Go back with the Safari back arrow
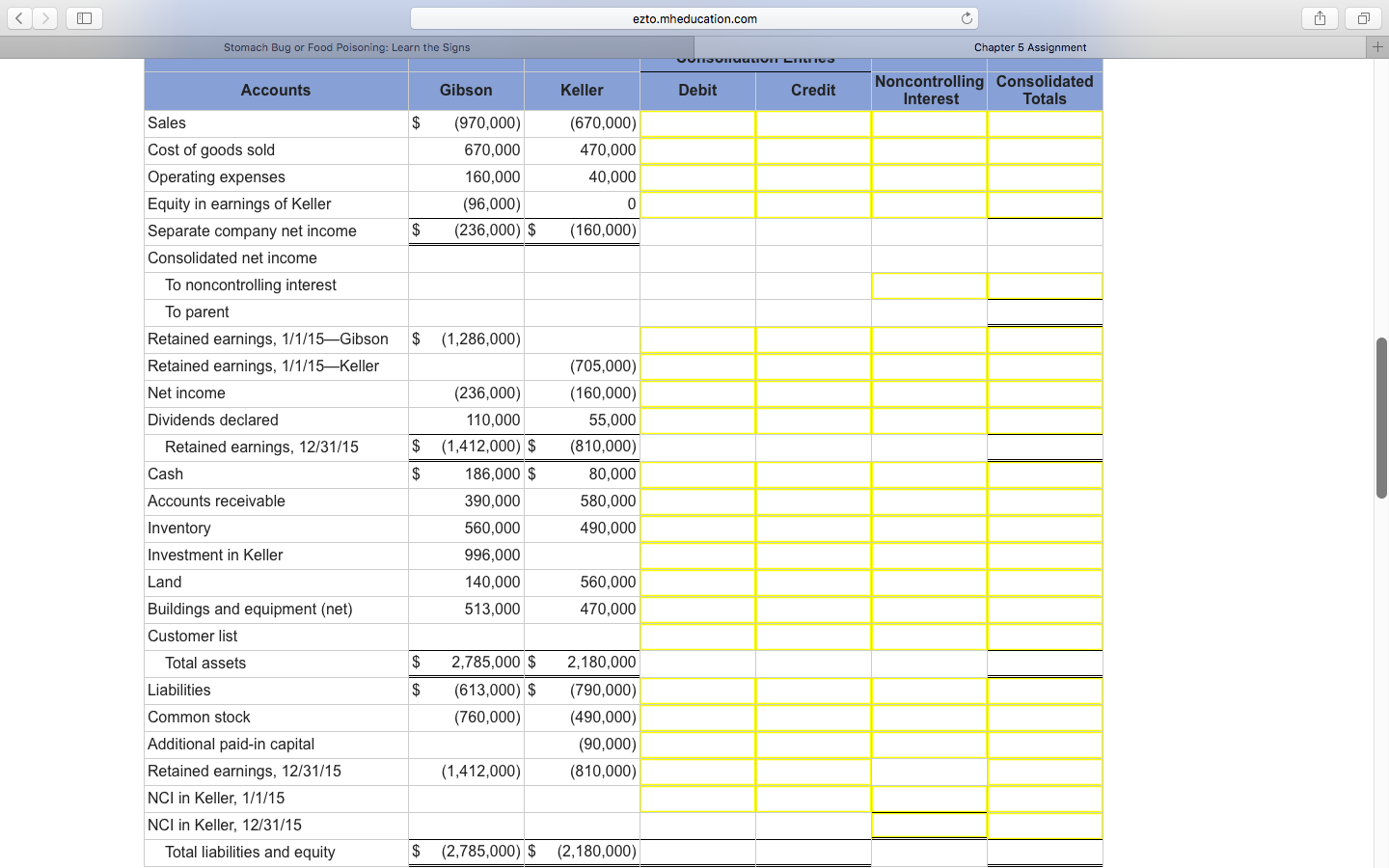The image size is (1389, 868). tap(19, 18)
